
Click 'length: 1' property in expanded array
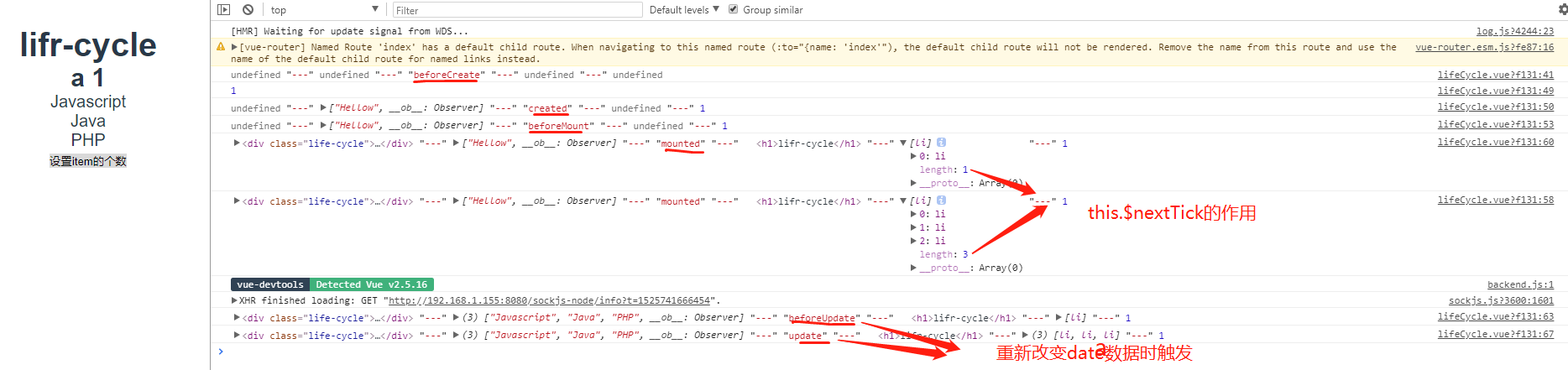[x=943, y=169]
